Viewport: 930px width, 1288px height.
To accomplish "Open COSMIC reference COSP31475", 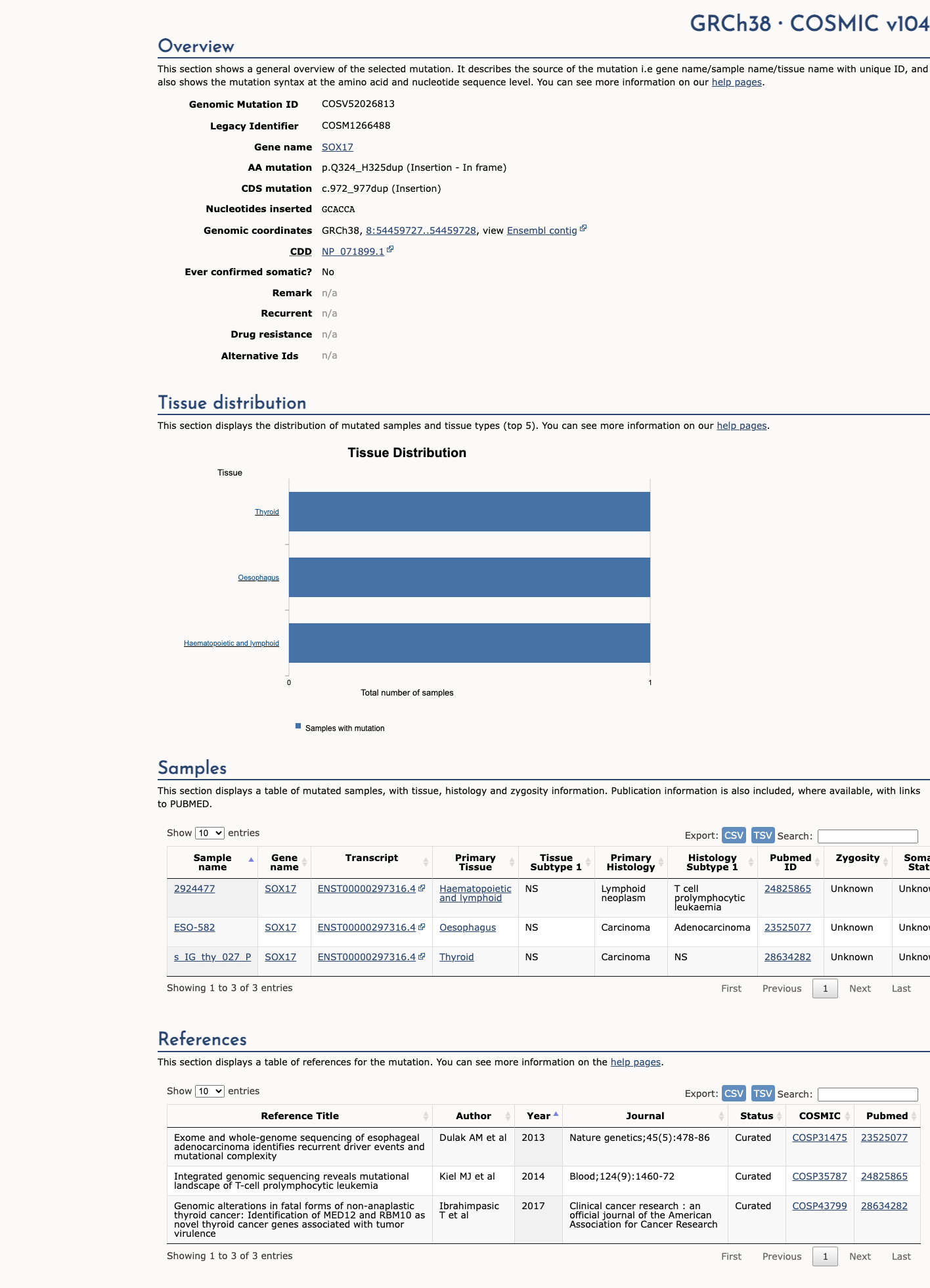I will (820, 1138).
